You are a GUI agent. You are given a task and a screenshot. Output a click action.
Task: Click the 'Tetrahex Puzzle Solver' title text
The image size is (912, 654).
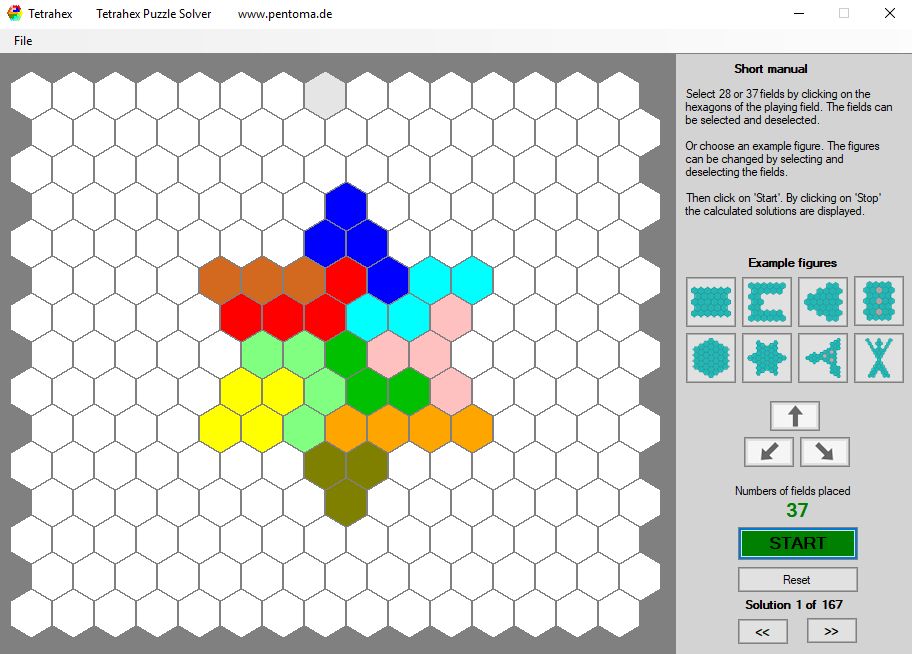click(154, 14)
